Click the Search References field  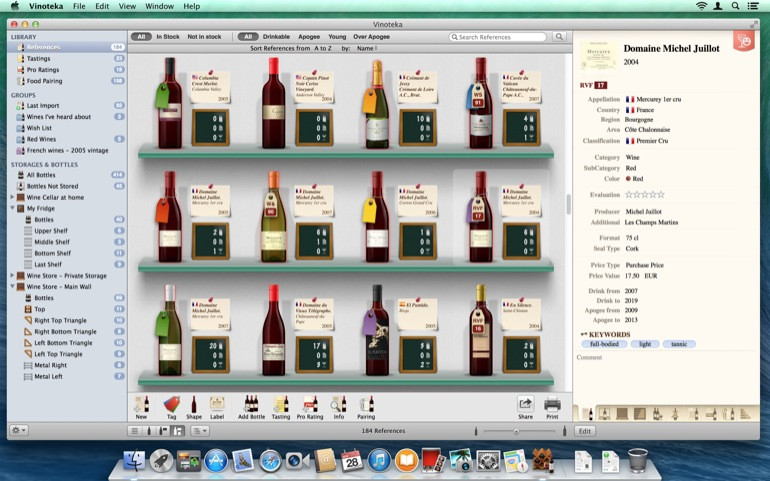(497, 37)
